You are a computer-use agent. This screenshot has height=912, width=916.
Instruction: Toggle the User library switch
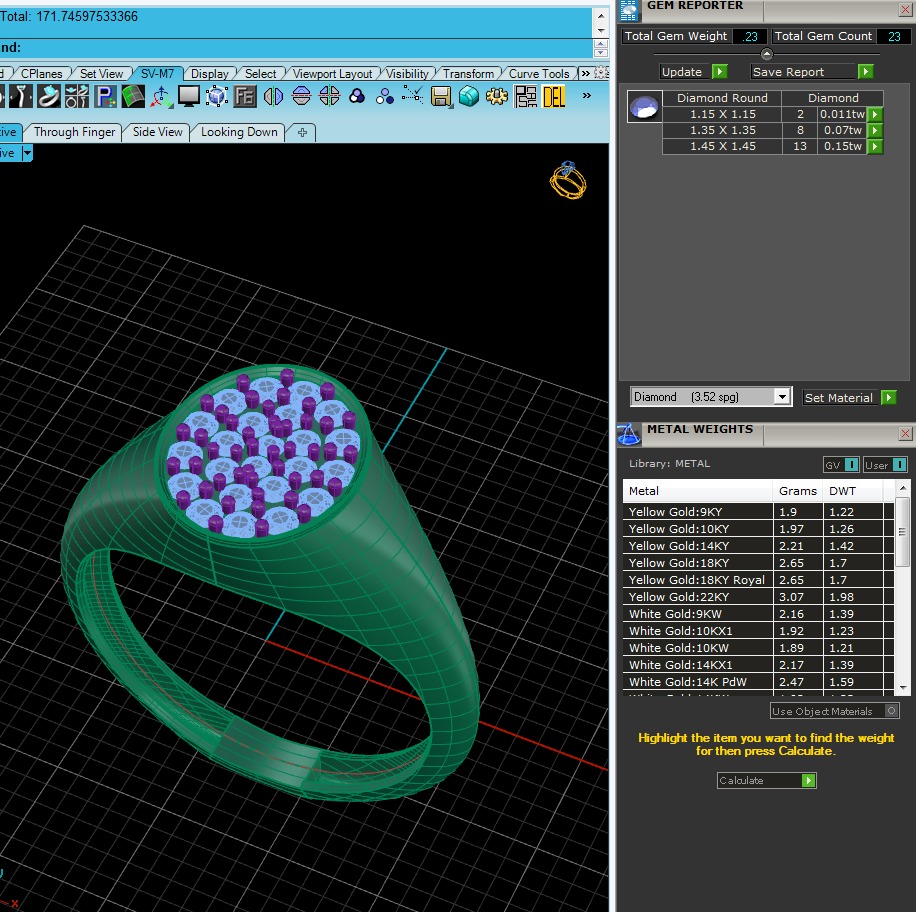900,465
